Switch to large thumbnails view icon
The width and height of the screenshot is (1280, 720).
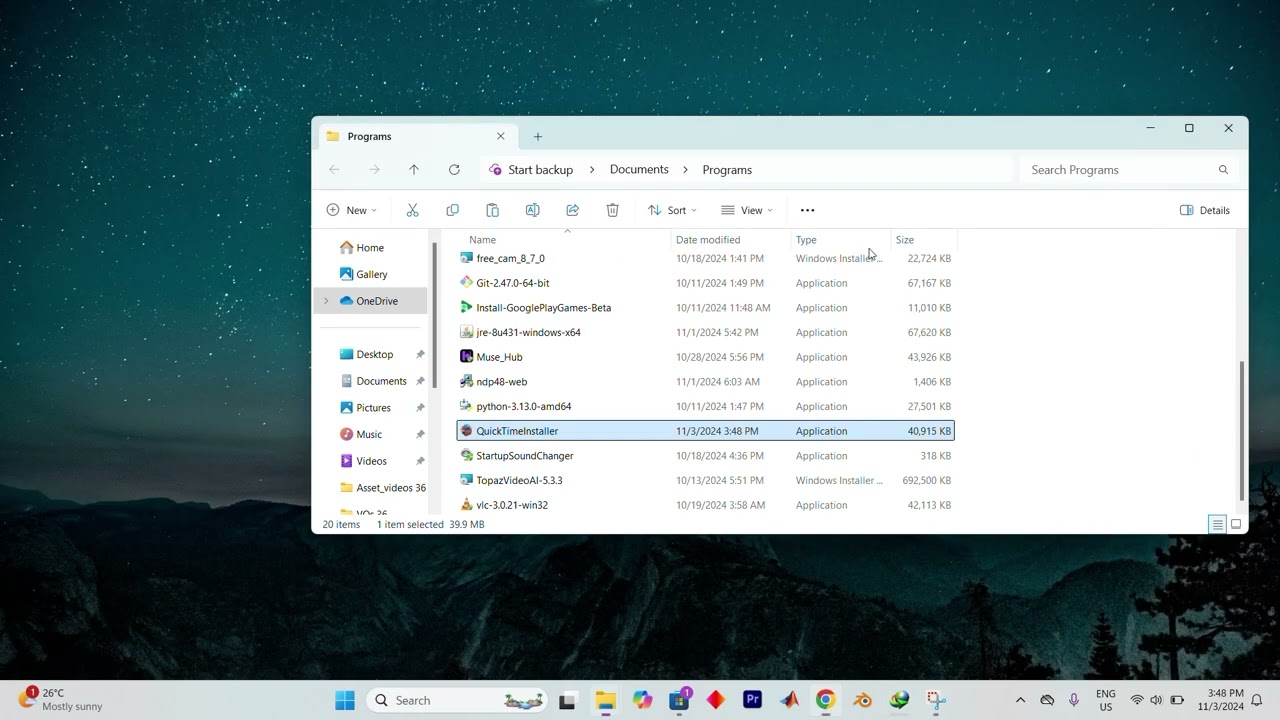(1236, 524)
